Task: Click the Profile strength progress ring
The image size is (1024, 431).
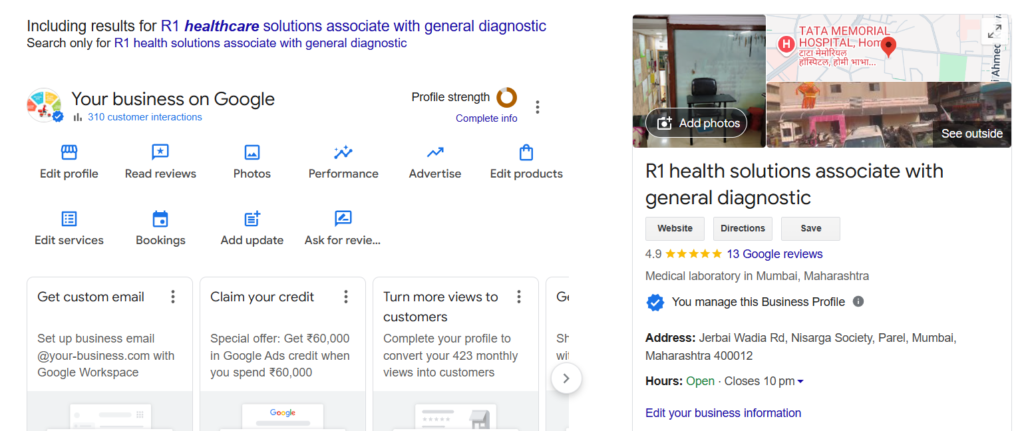Action: pos(507,98)
